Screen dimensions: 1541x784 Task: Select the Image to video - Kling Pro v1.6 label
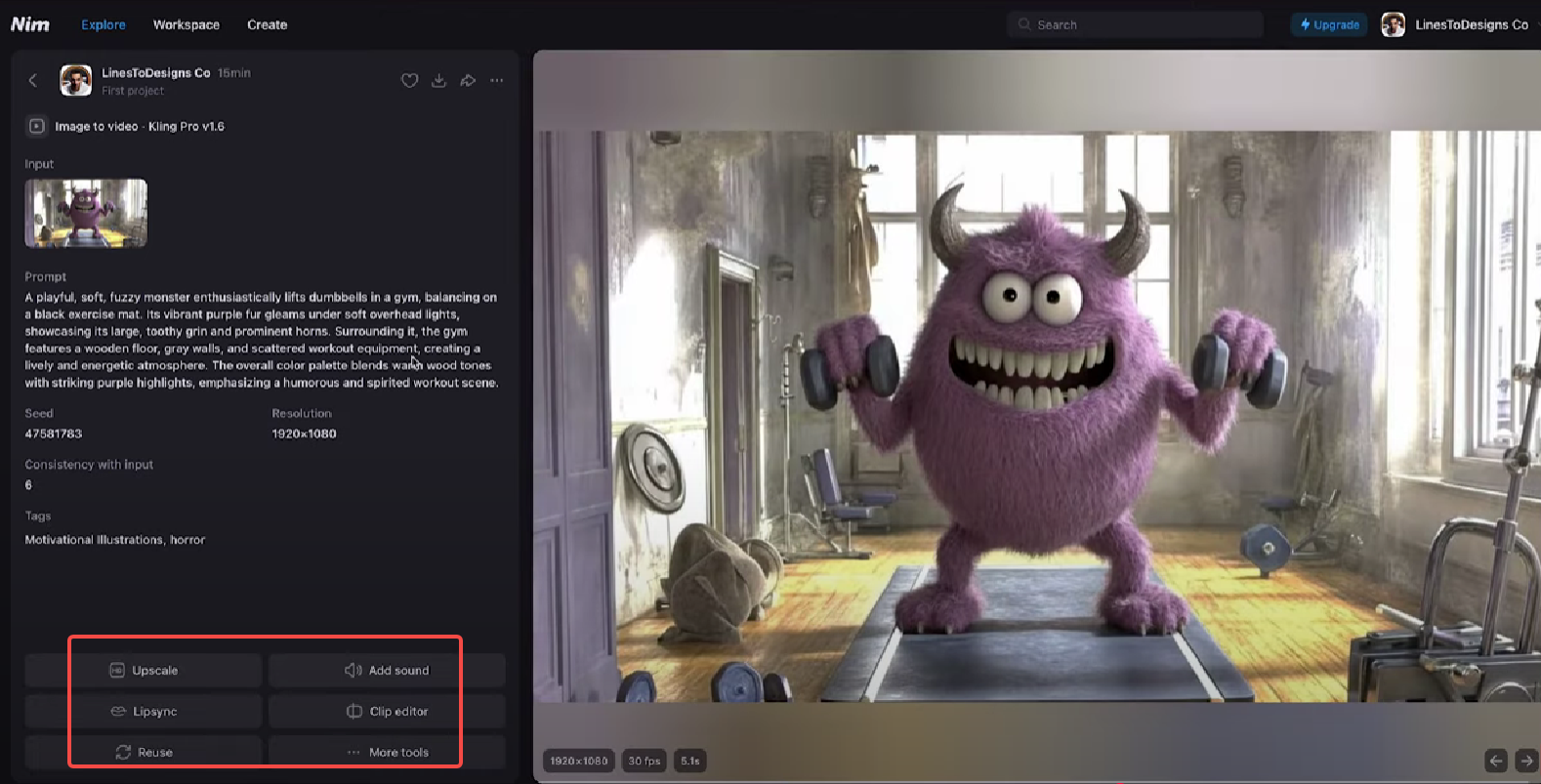140,126
